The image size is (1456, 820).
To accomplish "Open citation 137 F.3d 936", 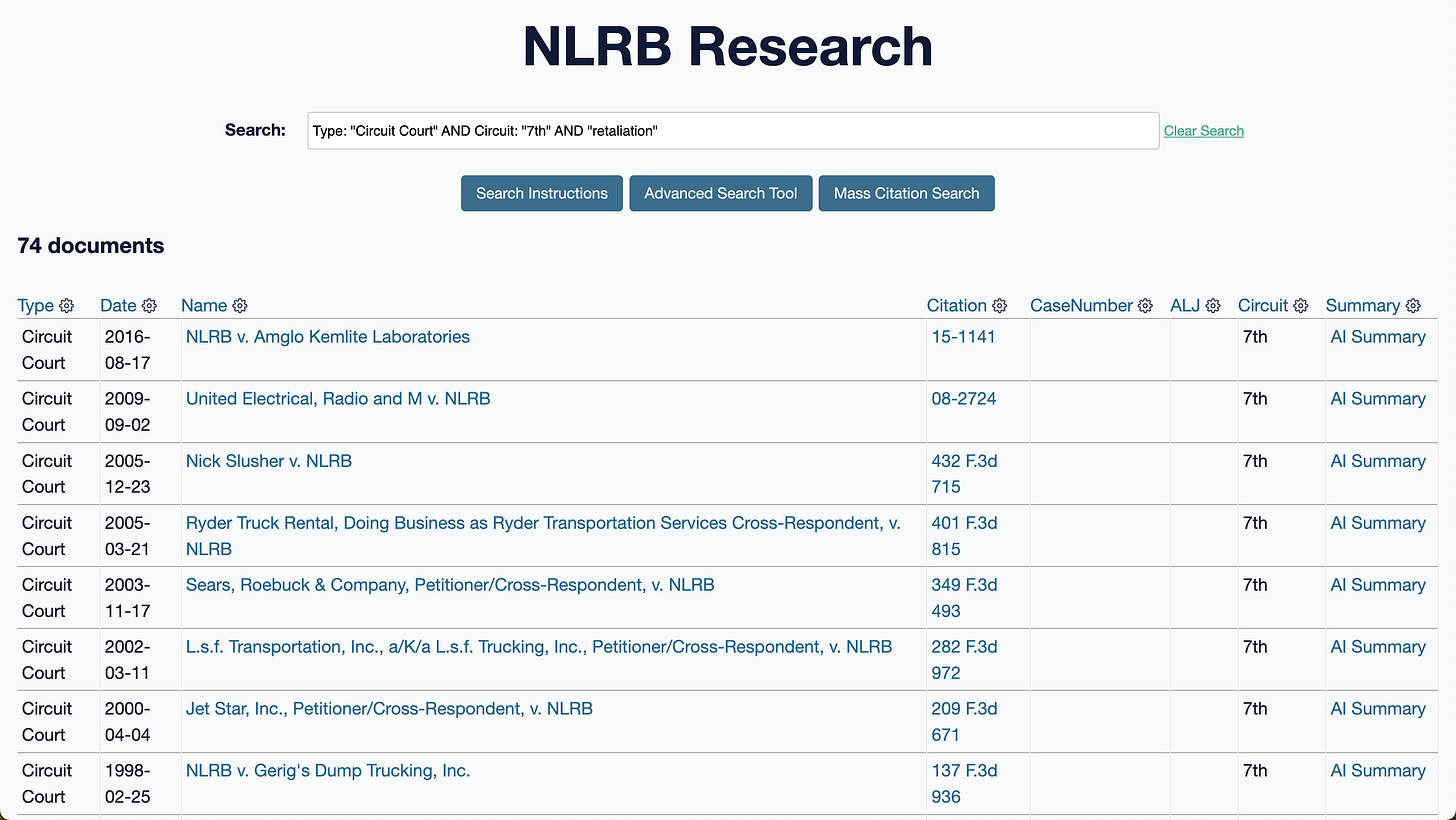I will (x=965, y=784).
